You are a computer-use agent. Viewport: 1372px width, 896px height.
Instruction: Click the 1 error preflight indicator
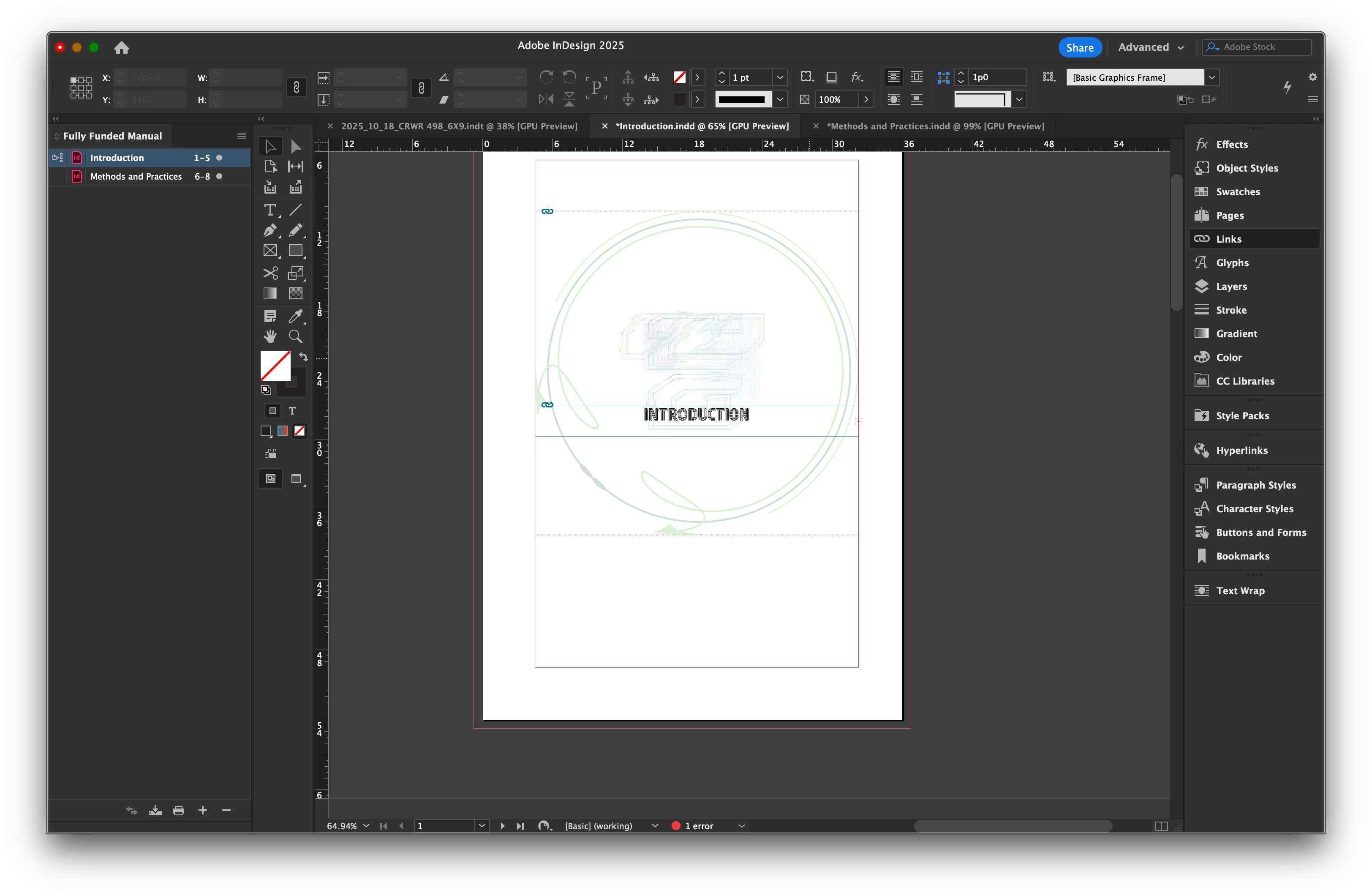(698, 825)
